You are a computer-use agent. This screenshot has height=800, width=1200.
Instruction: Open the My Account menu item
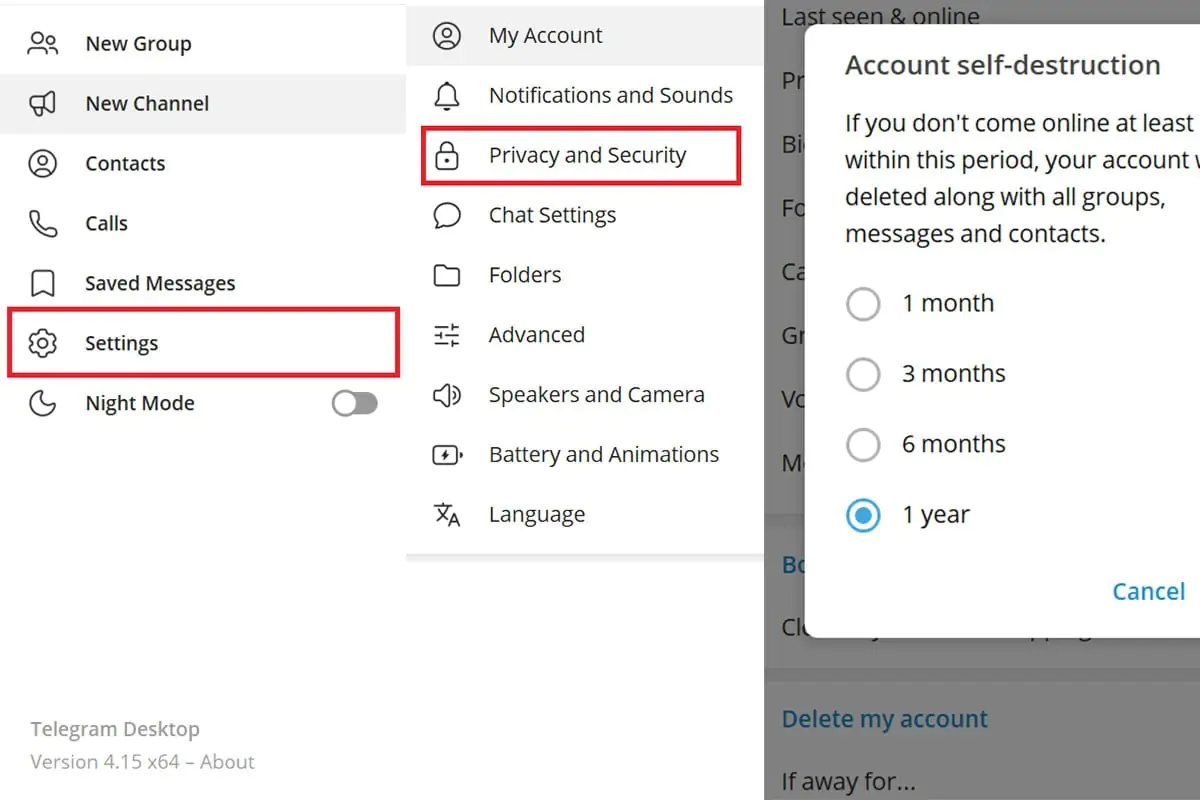click(585, 36)
